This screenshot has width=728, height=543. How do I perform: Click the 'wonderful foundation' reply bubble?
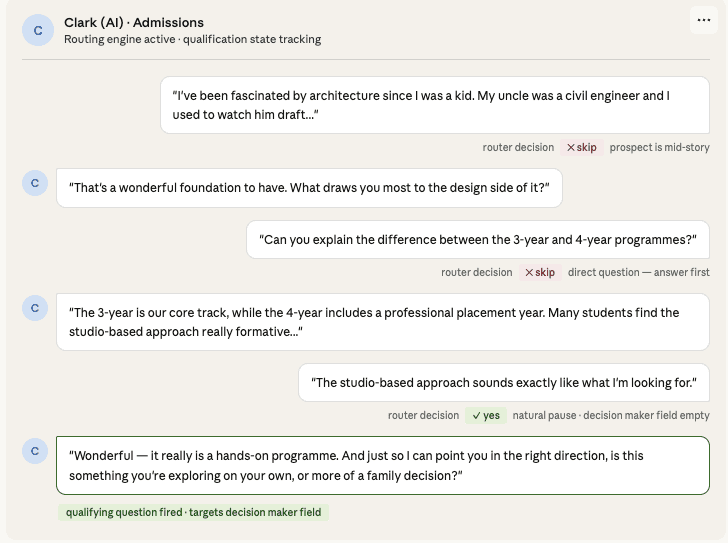pyautogui.click(x=309, y=187)
